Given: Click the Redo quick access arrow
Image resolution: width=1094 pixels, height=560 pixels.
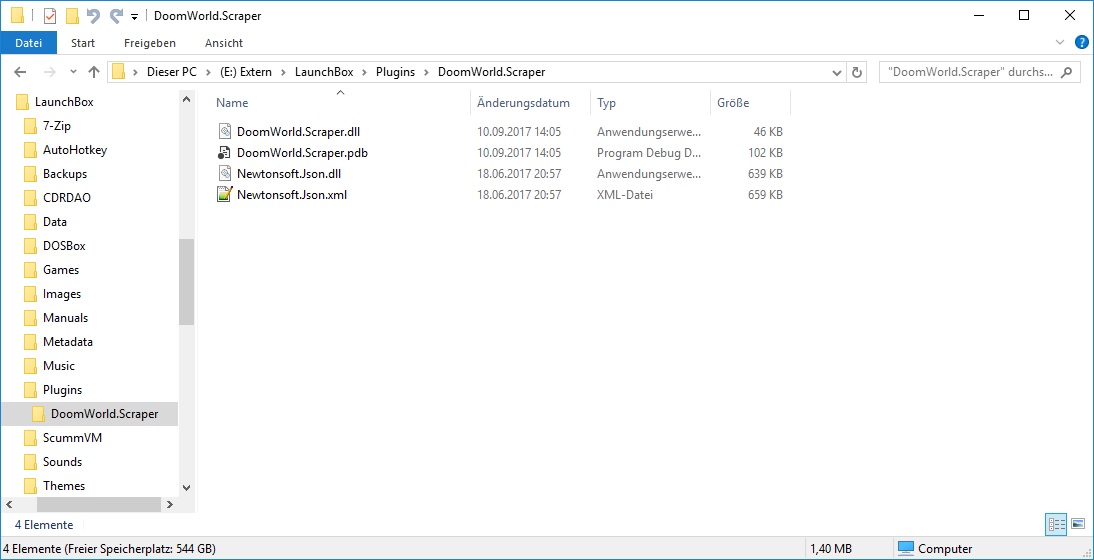Looking at the screenshot, I should pyautogui.click(x=117, y=15).
